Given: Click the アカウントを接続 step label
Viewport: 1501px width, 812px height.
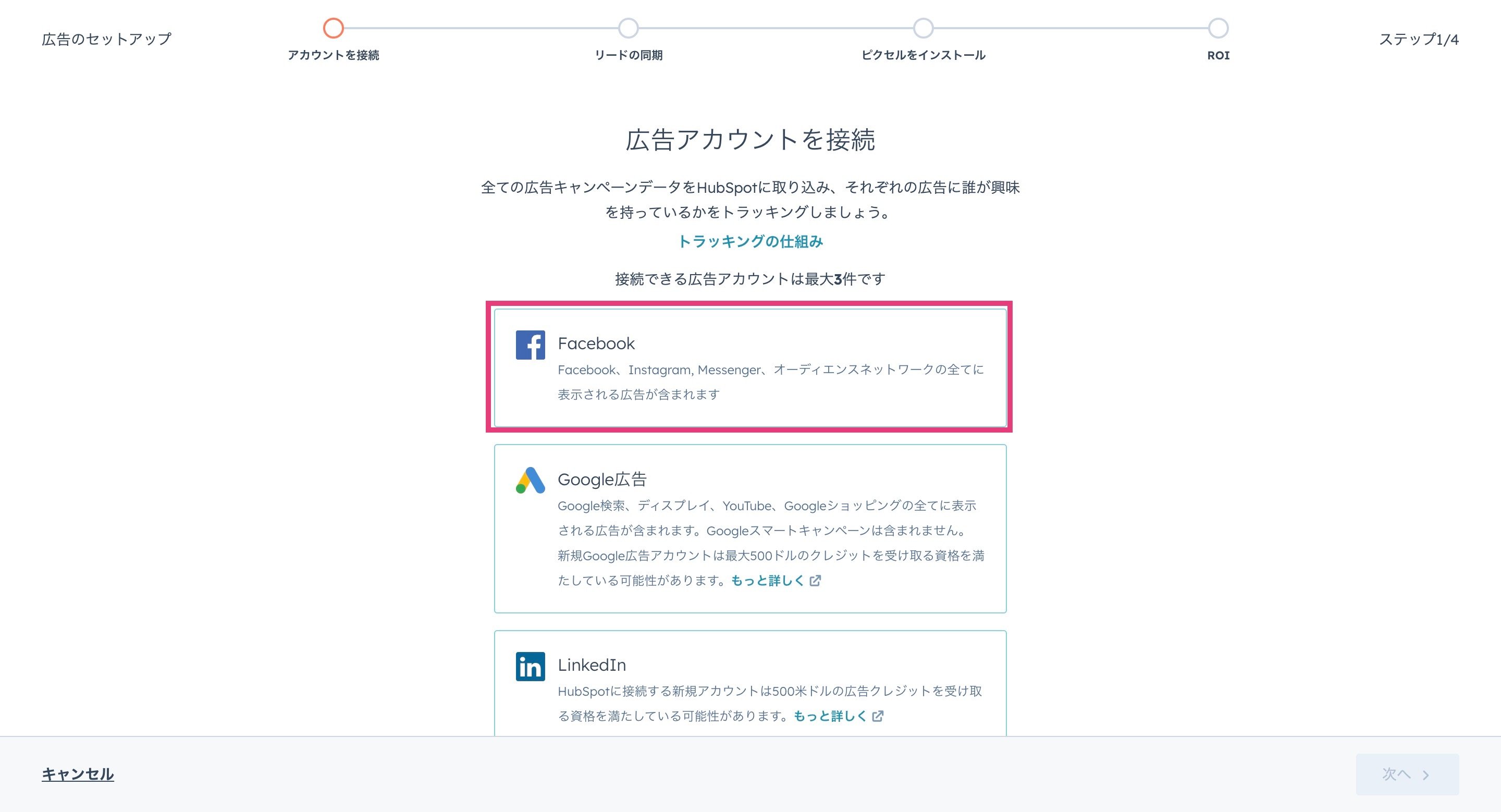Looking at the screenshot, I should coord(334,55).
